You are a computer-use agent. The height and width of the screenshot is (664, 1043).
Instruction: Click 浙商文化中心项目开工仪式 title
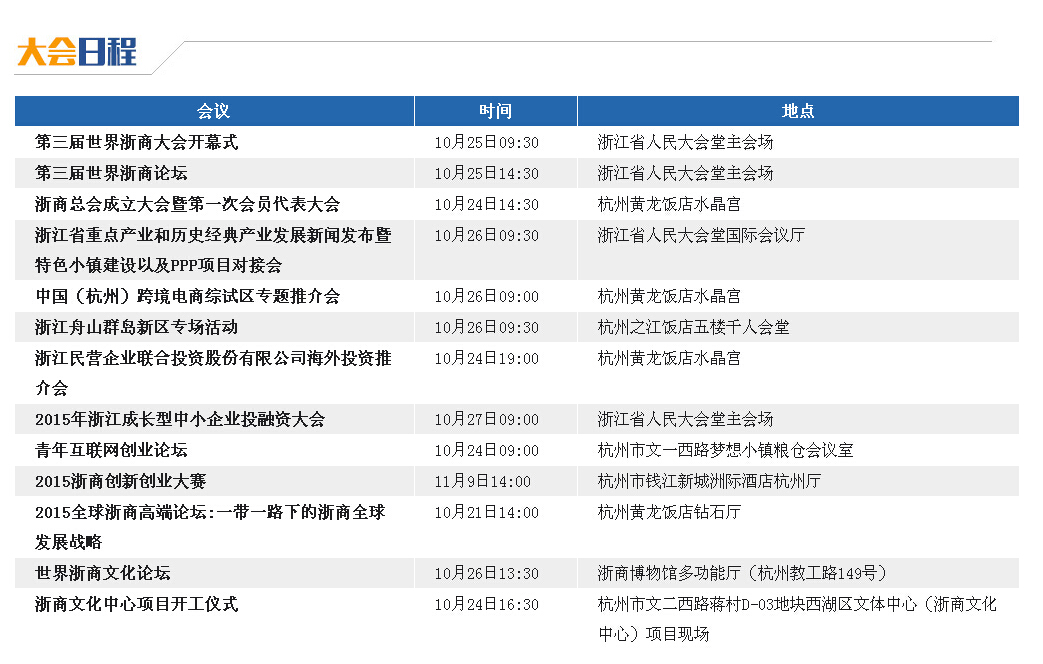click(x=137, y=604)
